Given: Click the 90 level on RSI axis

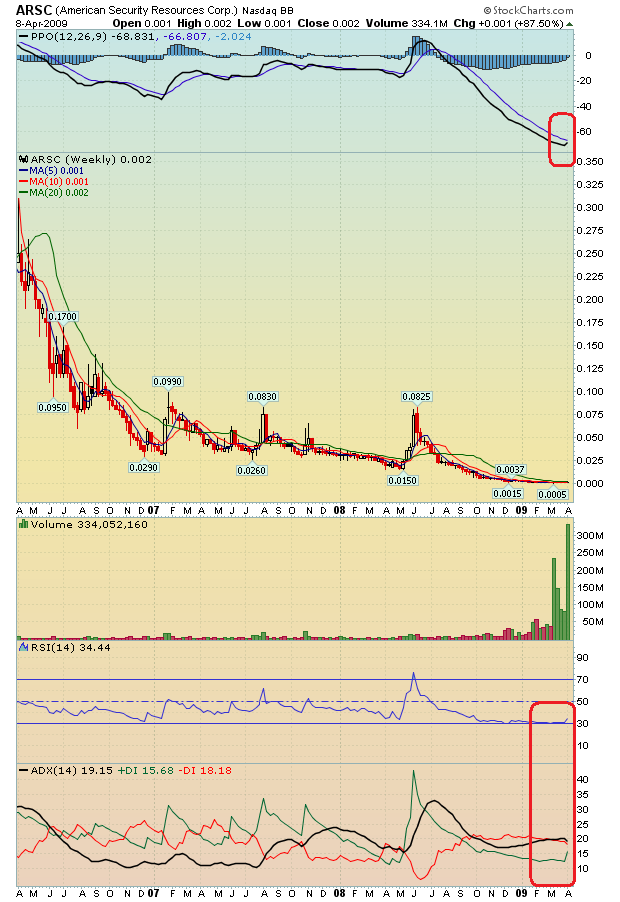Looking at the screenshot, I should click(583, 658).
